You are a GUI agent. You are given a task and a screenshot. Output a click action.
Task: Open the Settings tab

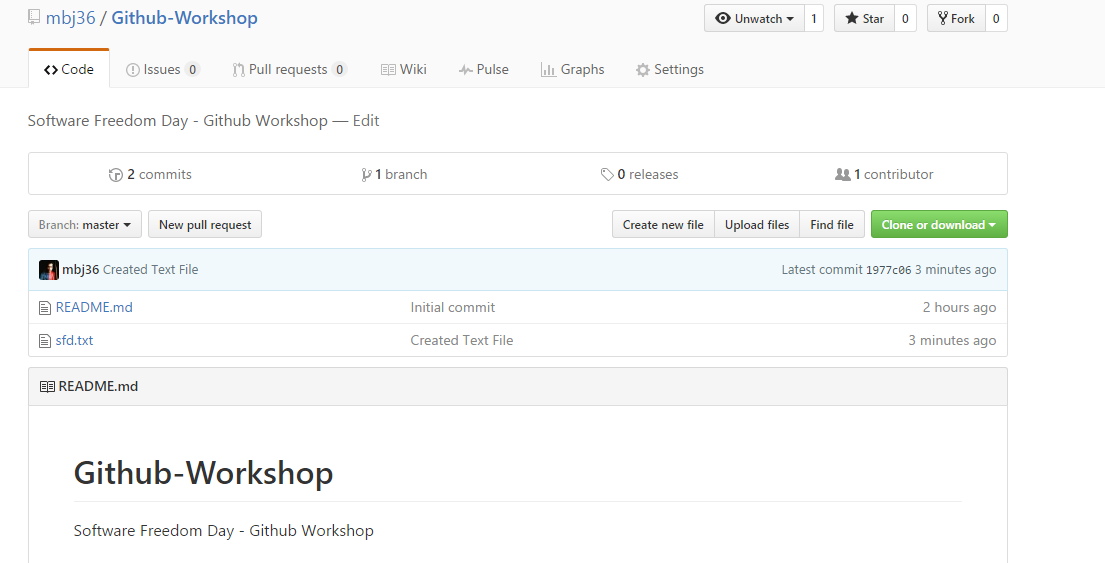pos(669,69)
